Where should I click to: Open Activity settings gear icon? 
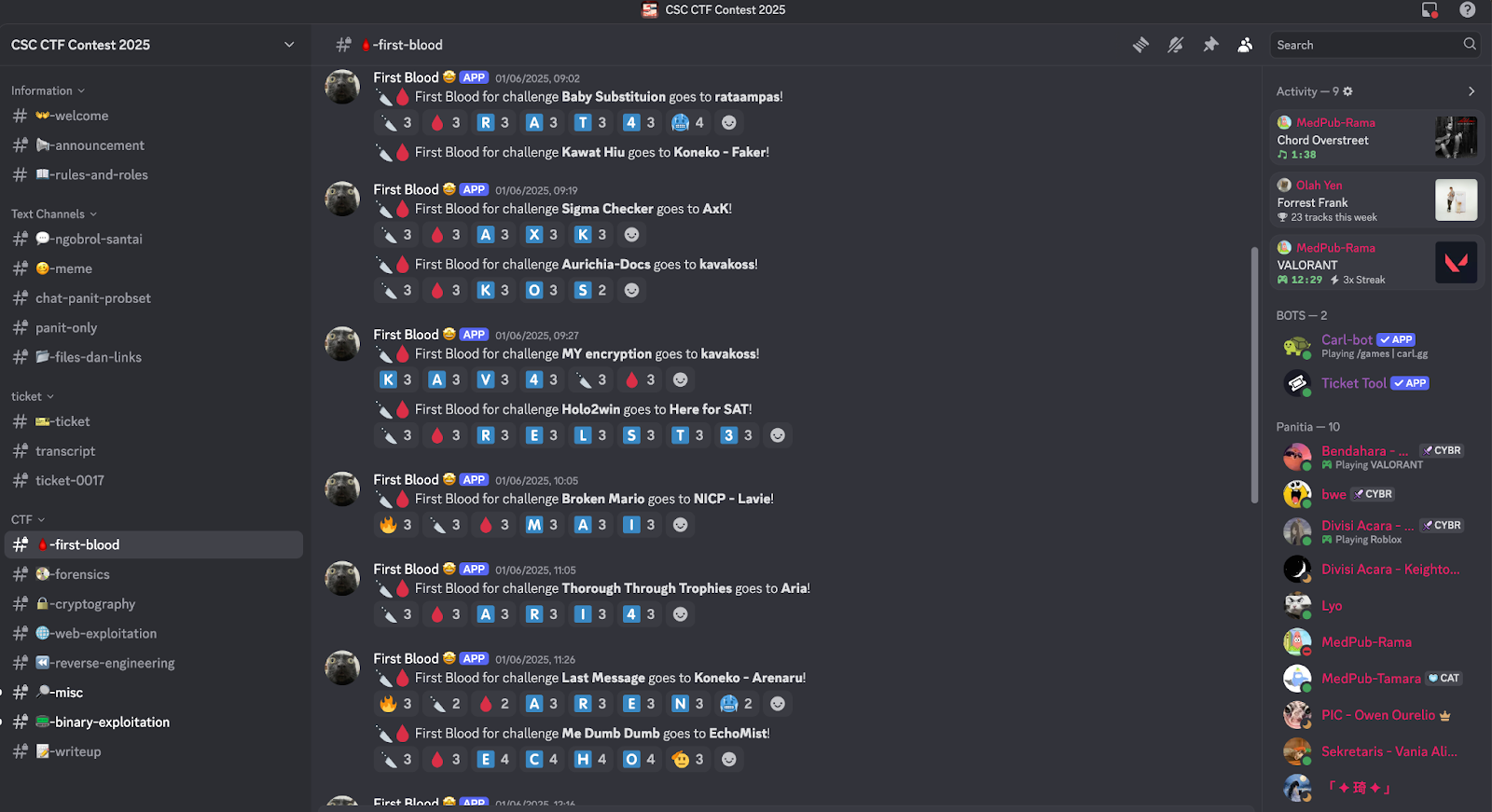pos(1347,91)
